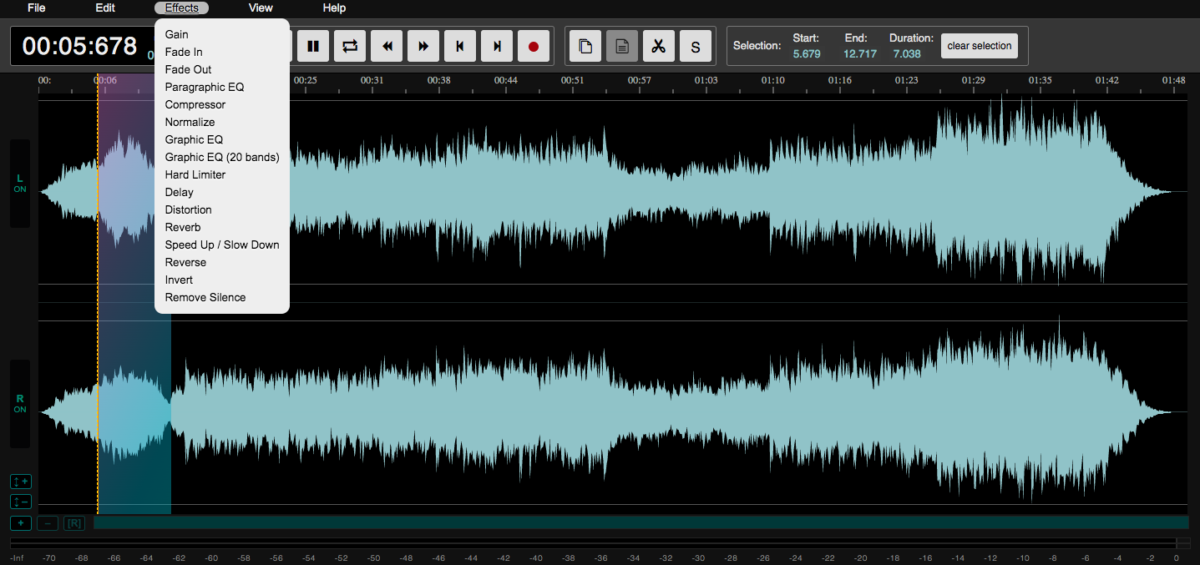
Task: Reset zoom with the [R] button
Action: point(74,523)
